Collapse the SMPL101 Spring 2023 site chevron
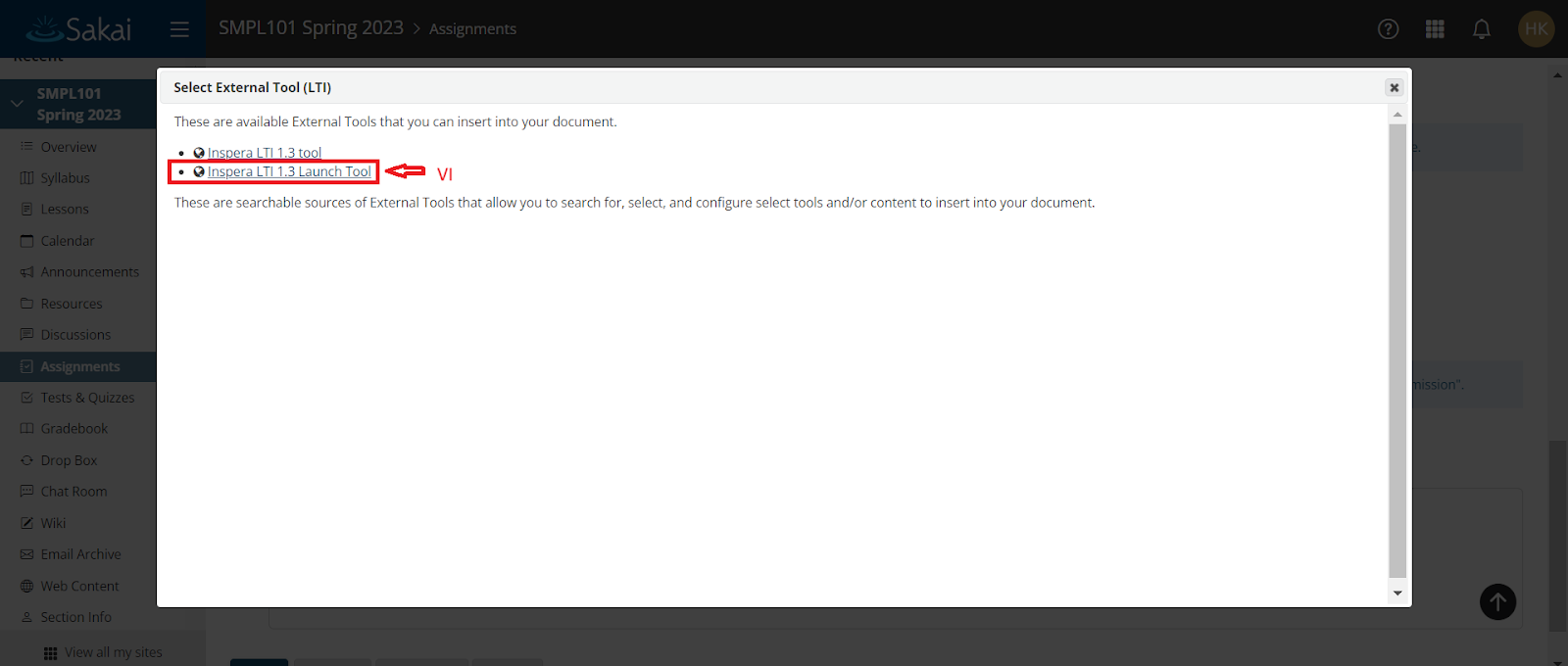 tap(17, 103)
